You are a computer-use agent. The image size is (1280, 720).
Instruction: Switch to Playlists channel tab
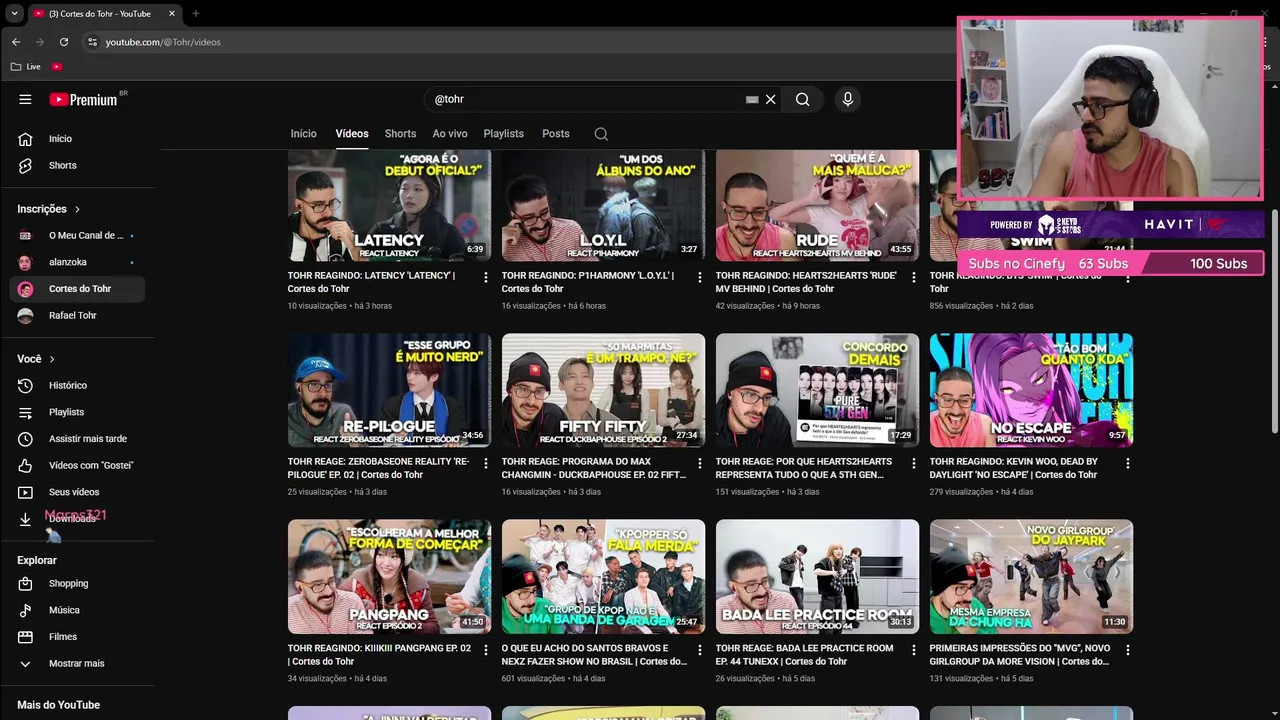click(503, 134)
